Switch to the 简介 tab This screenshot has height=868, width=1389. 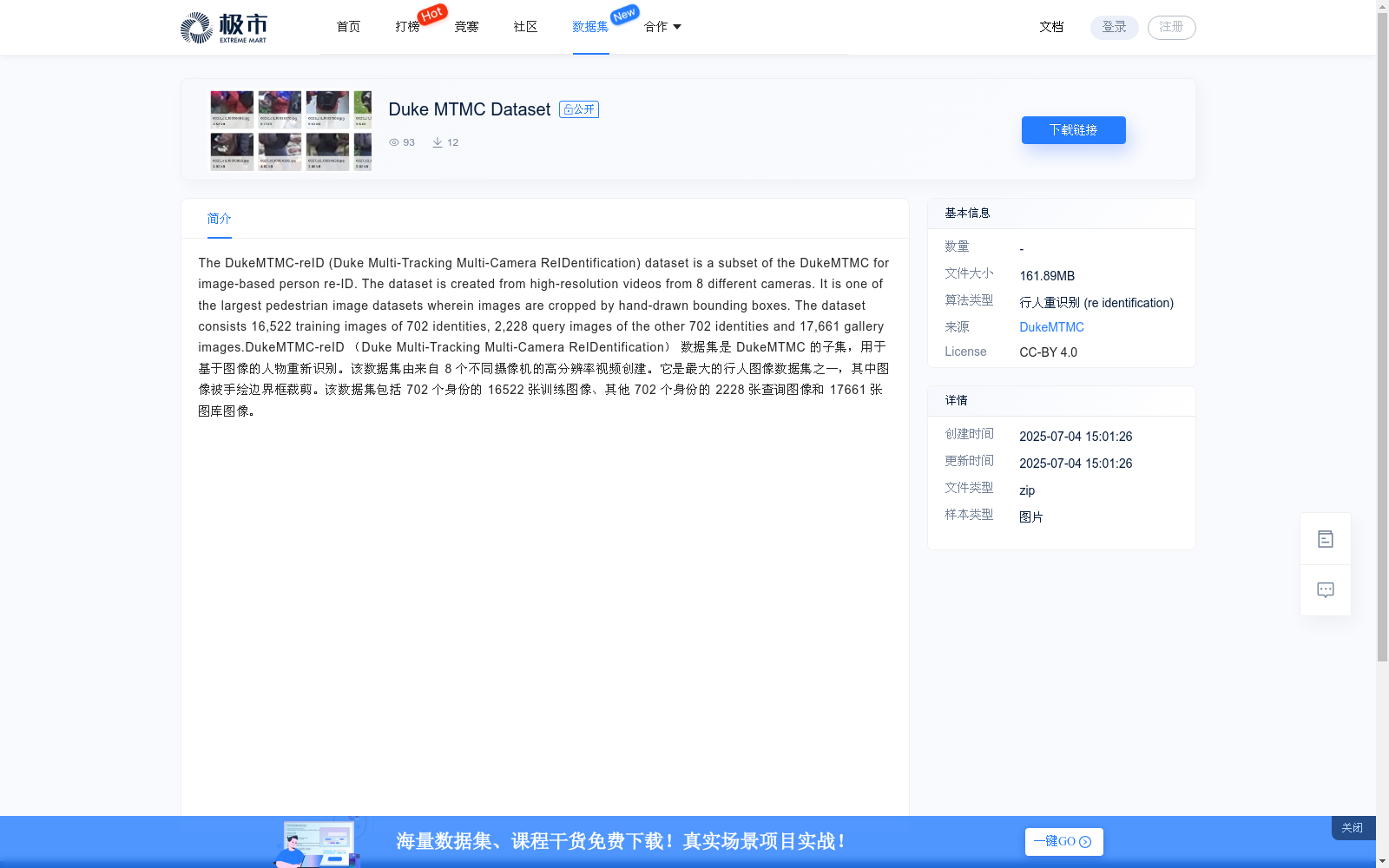point(219,219)
